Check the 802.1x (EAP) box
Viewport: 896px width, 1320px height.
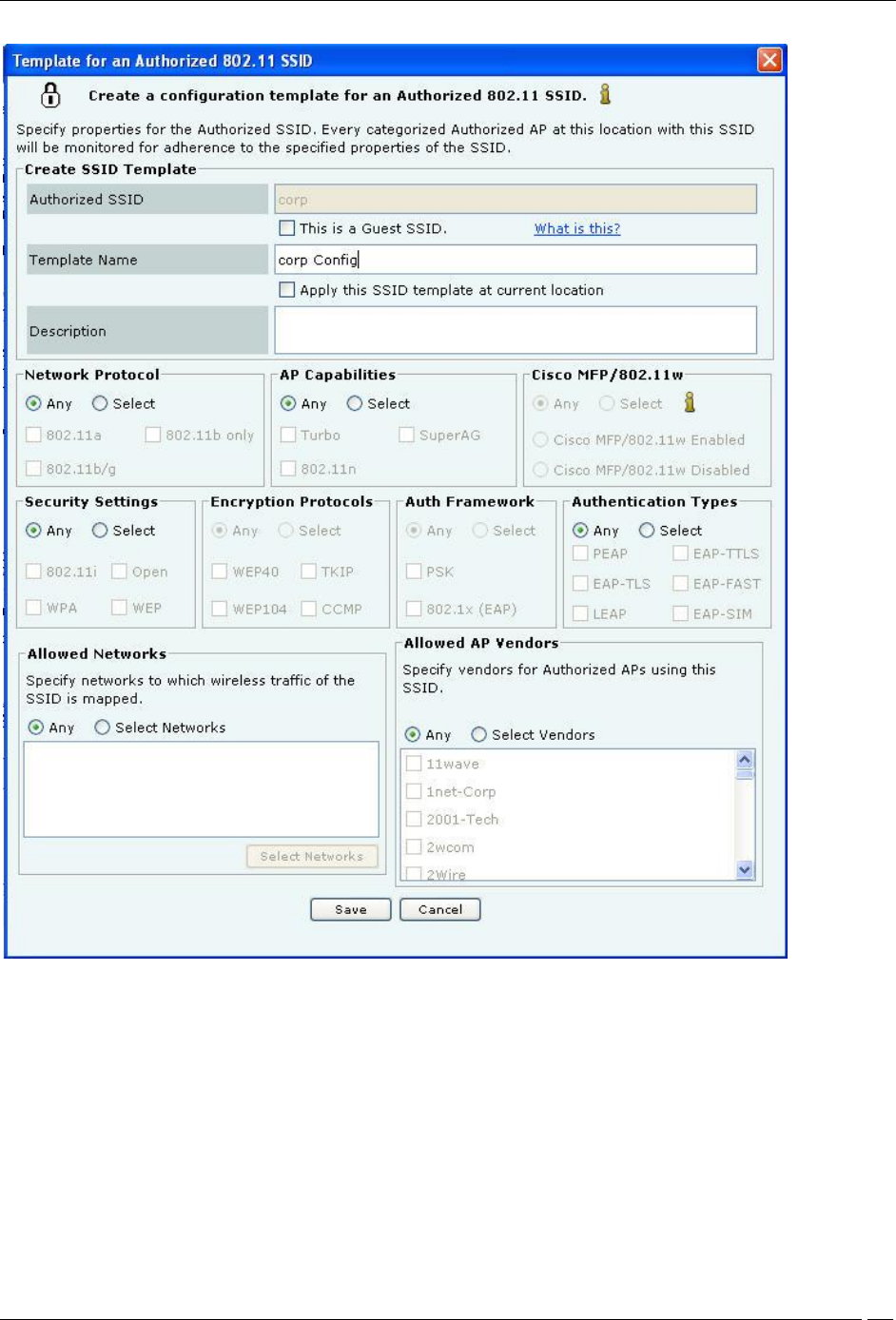[x=414, y=609]
